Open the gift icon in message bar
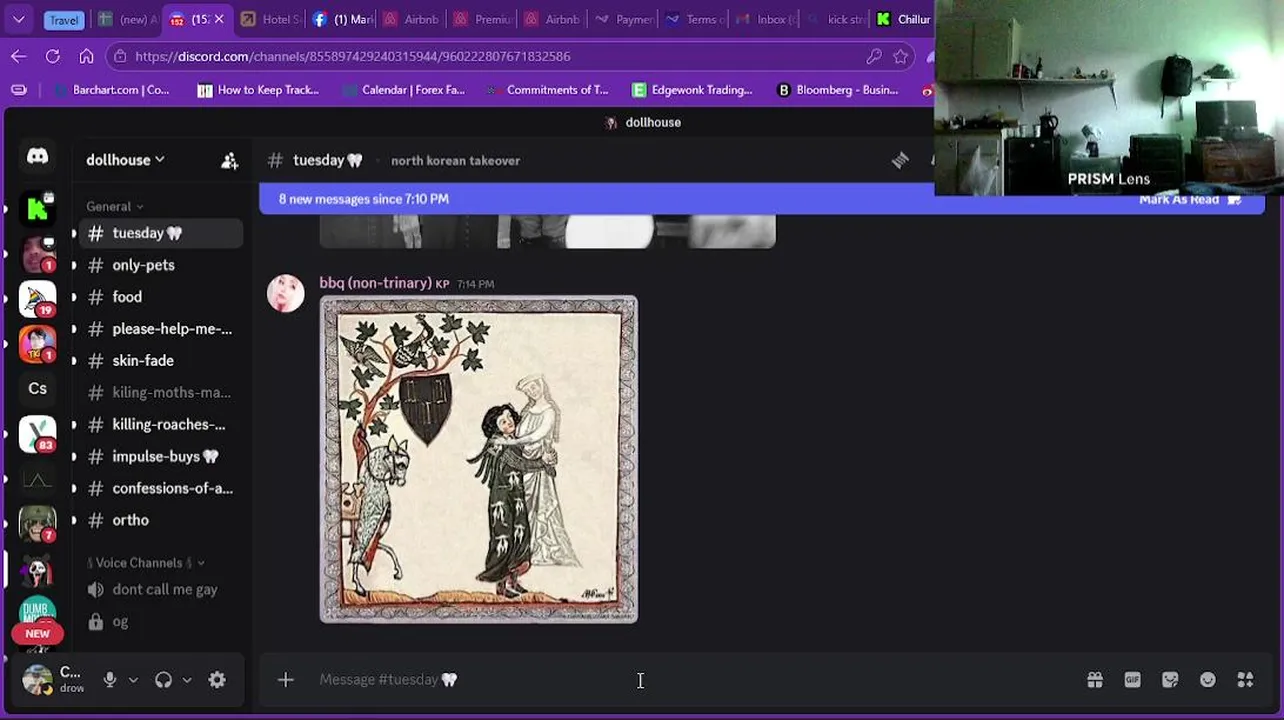 point(1095,680)
